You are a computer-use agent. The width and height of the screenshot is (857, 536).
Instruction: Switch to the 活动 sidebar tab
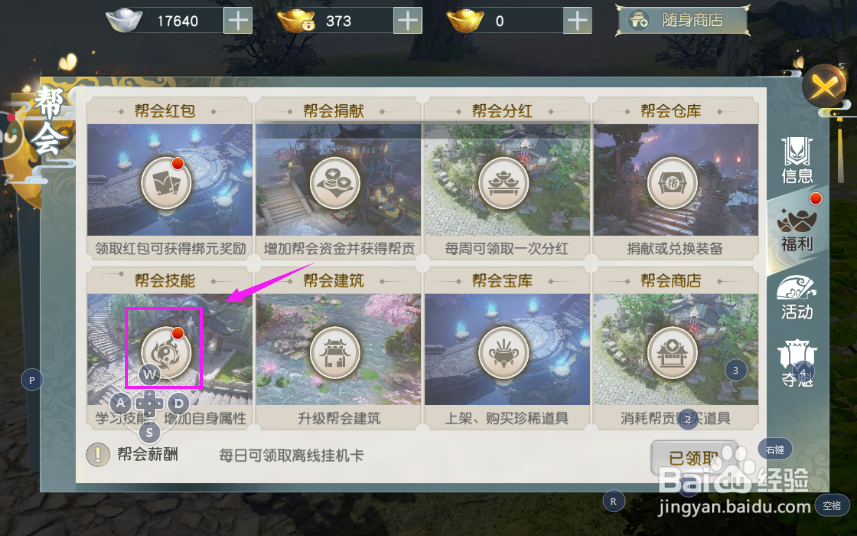(797, 298)
